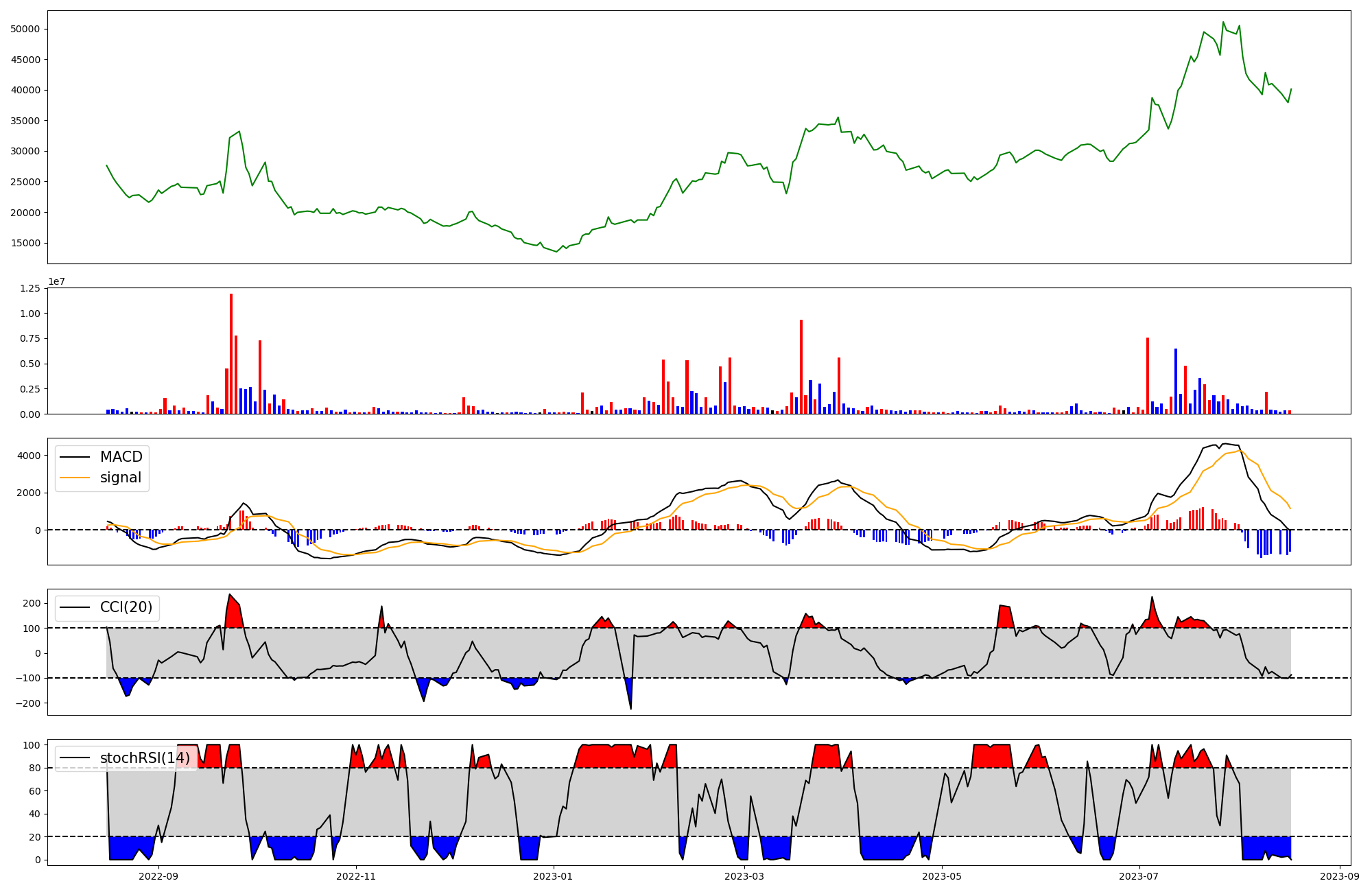Click the 4000 tick label on MACD chart
The height and width of the screenshot is (892, 1372).
[x=30, y=456]
